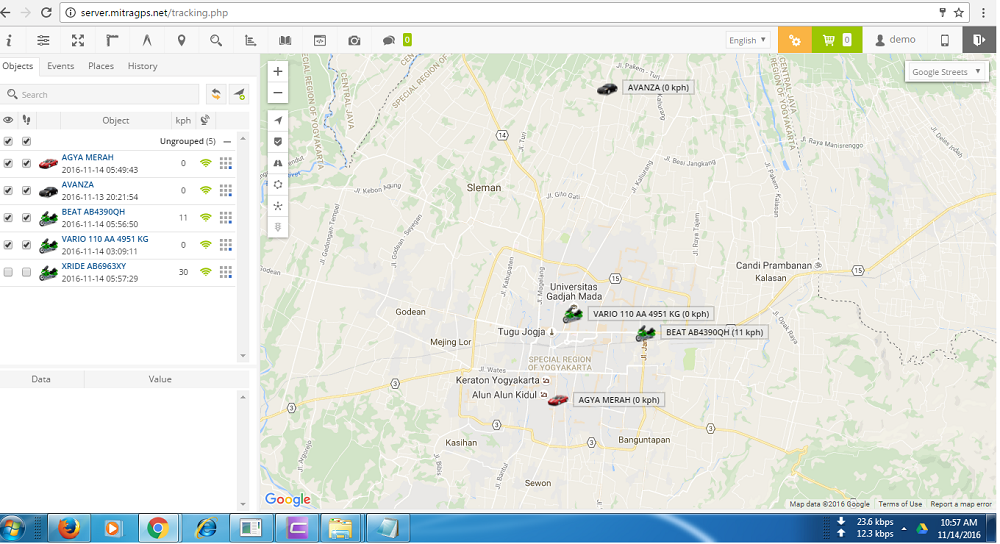Open the green shopping cart button
Viewport: 1000px width, 544px height.
click(x=837, y=40)
